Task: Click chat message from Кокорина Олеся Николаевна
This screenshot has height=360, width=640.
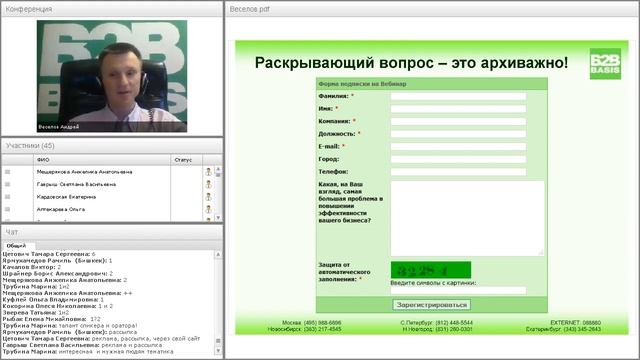Action: tap(58, 306)
